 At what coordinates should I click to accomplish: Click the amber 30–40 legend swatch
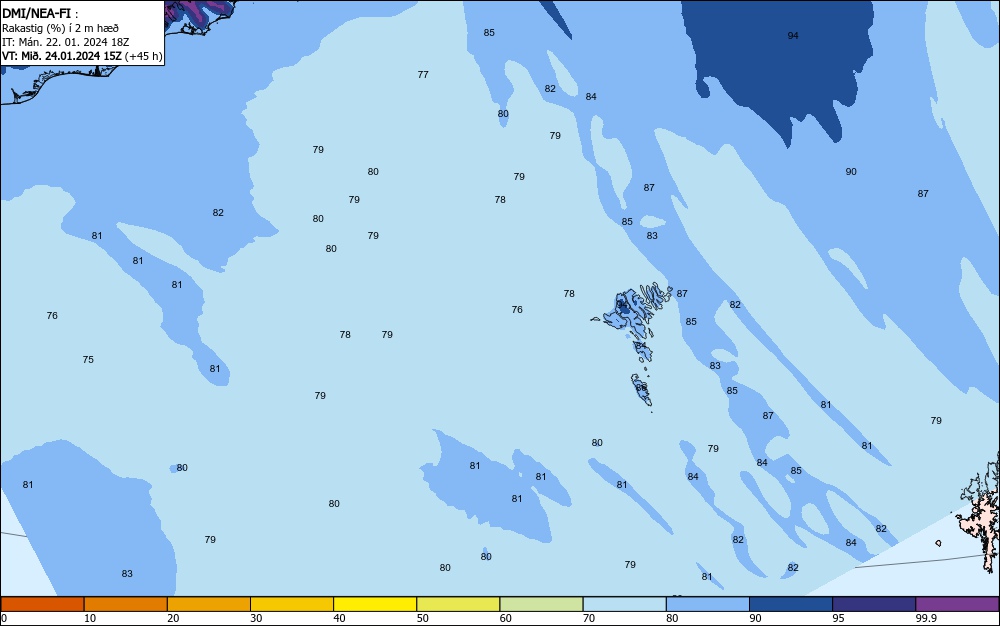point(292,604)
